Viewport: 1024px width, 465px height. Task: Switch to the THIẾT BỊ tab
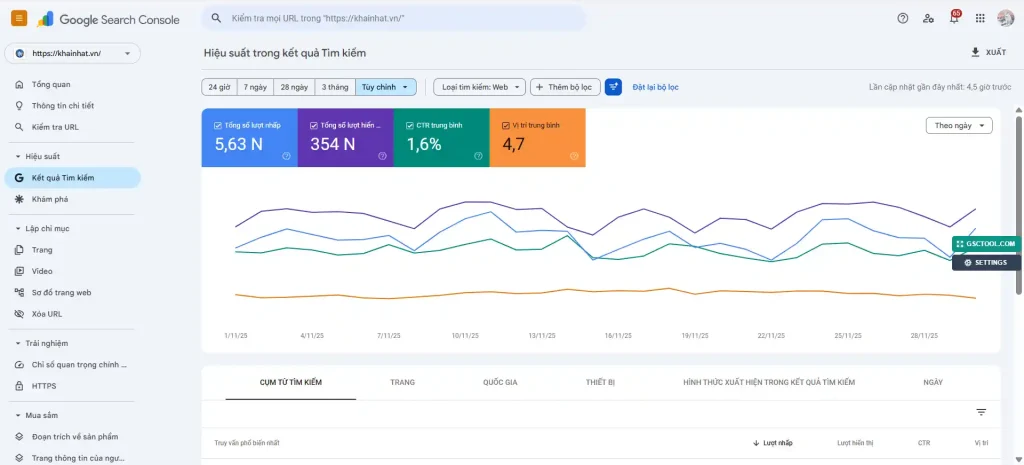tap(600, 382)
